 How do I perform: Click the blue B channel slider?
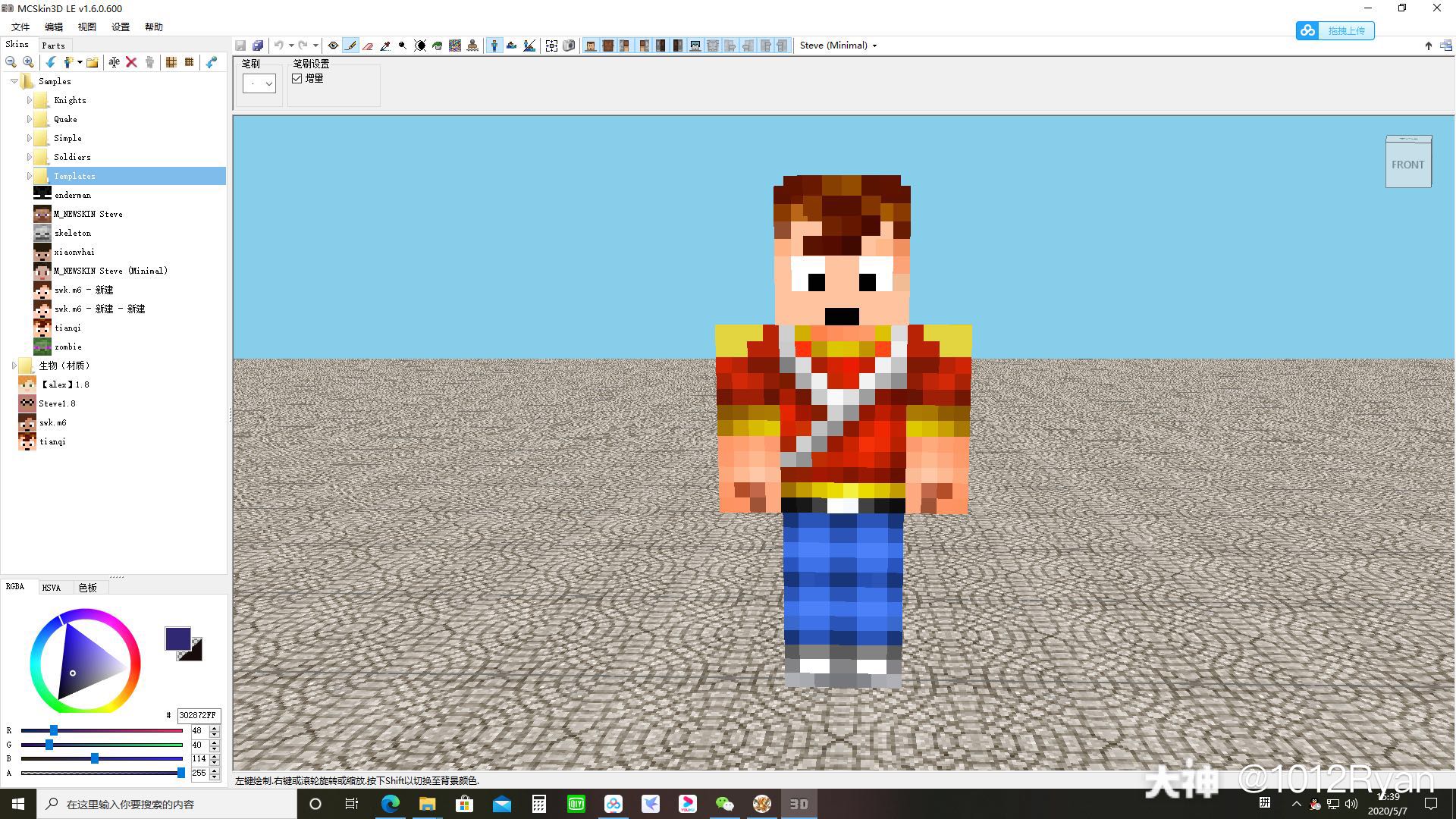(102, 758)
